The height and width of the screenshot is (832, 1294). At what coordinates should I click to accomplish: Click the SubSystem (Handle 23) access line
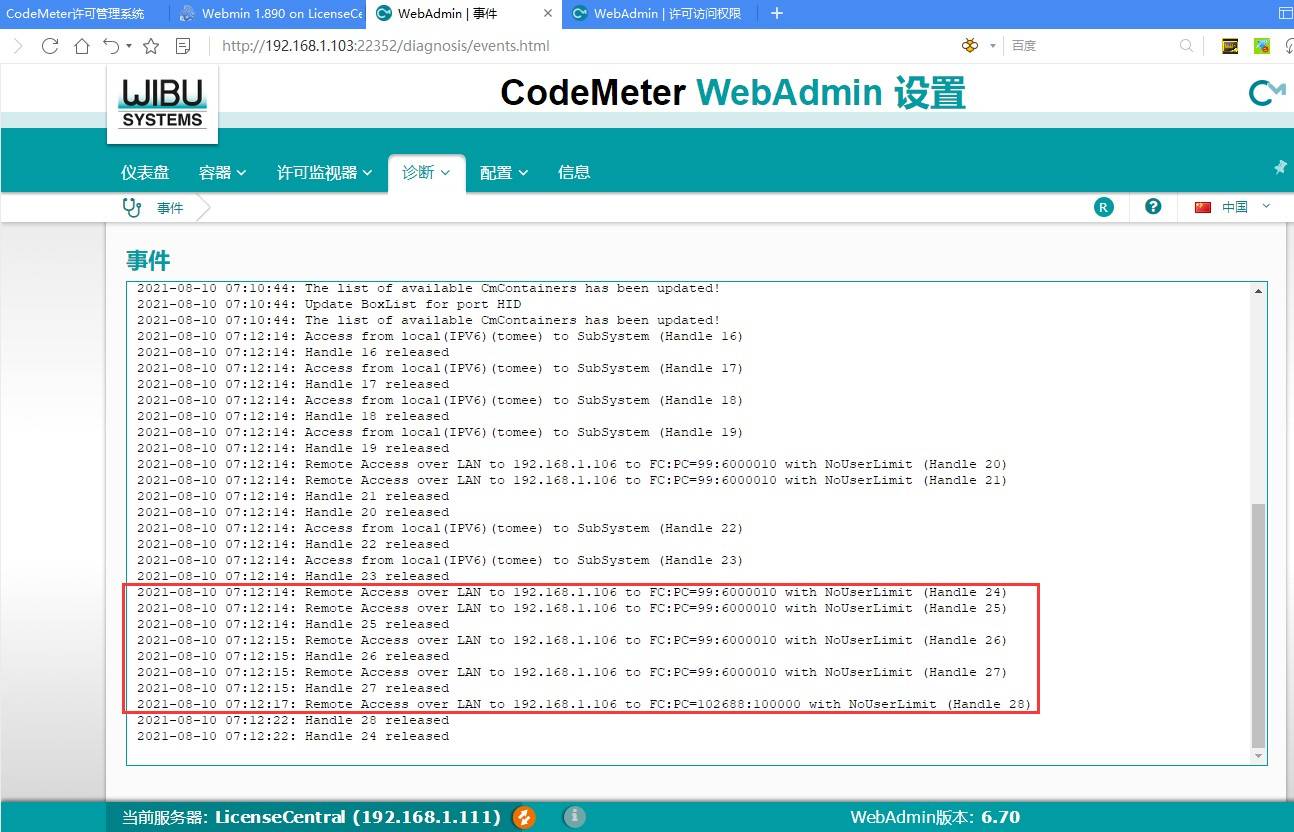pyautogui.click(x=440, y=560)
